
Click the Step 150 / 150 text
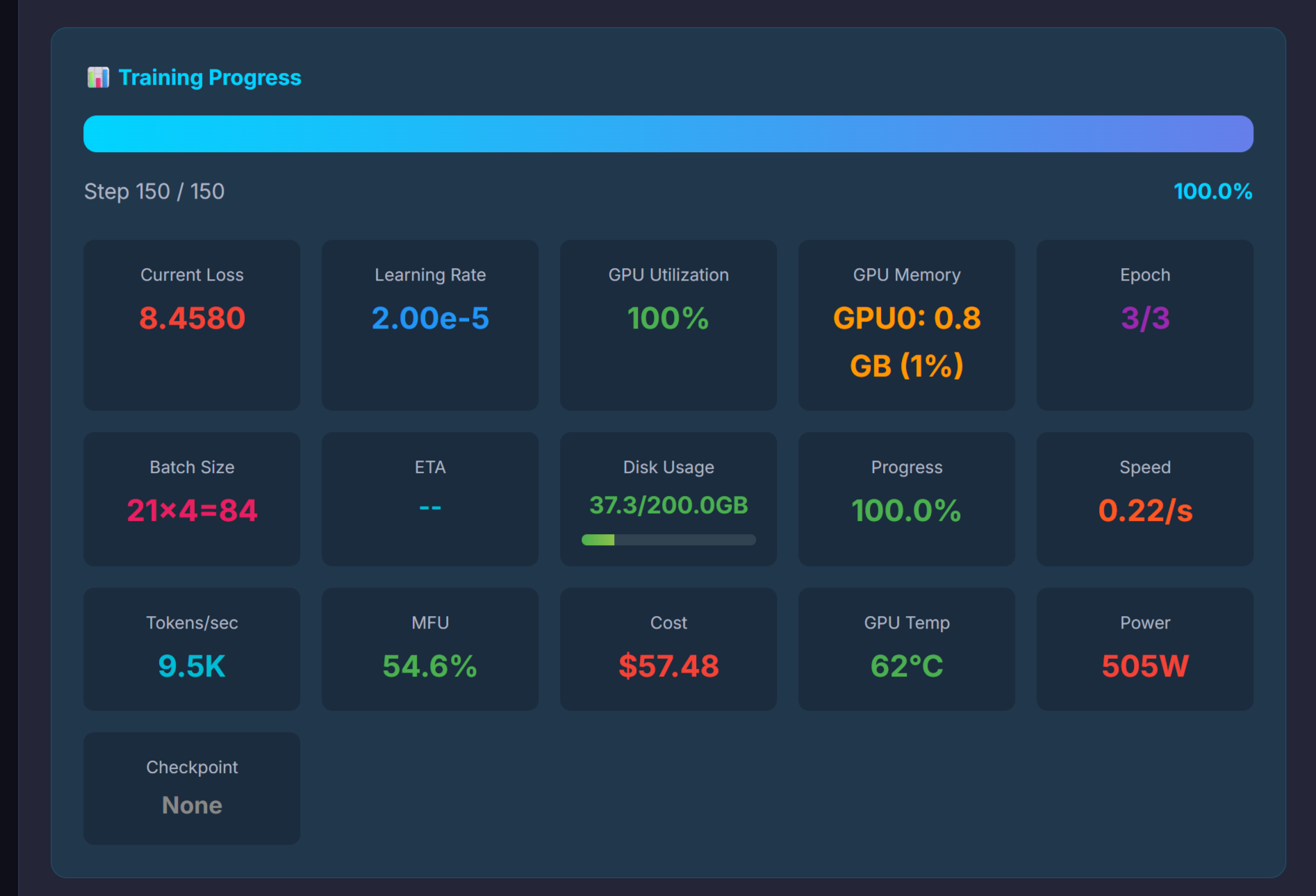(154, 191)
